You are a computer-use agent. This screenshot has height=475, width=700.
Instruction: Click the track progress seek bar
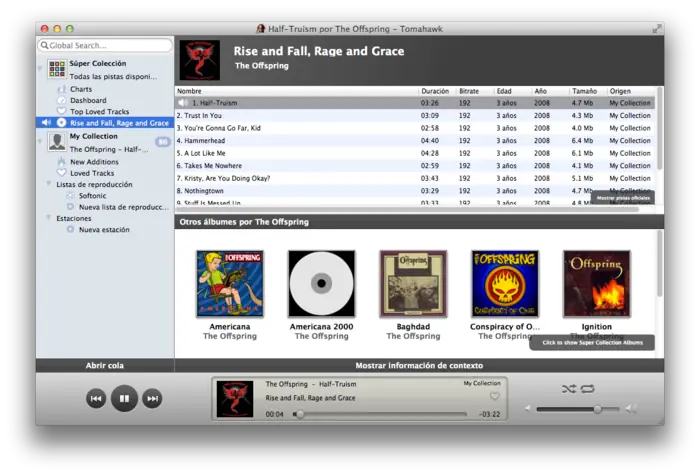380,414
